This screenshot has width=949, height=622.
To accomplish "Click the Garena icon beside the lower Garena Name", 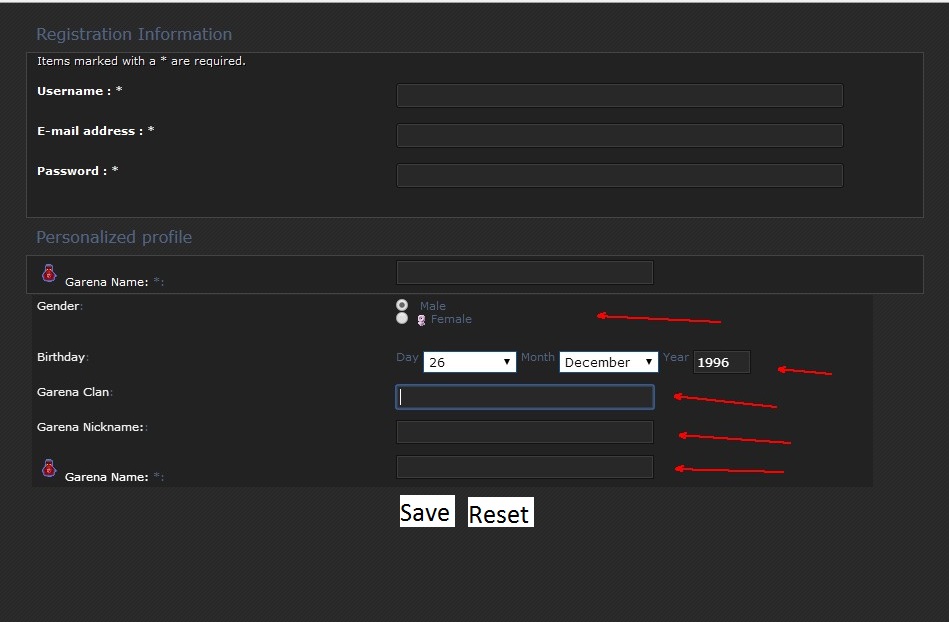I will click(49, 468).
